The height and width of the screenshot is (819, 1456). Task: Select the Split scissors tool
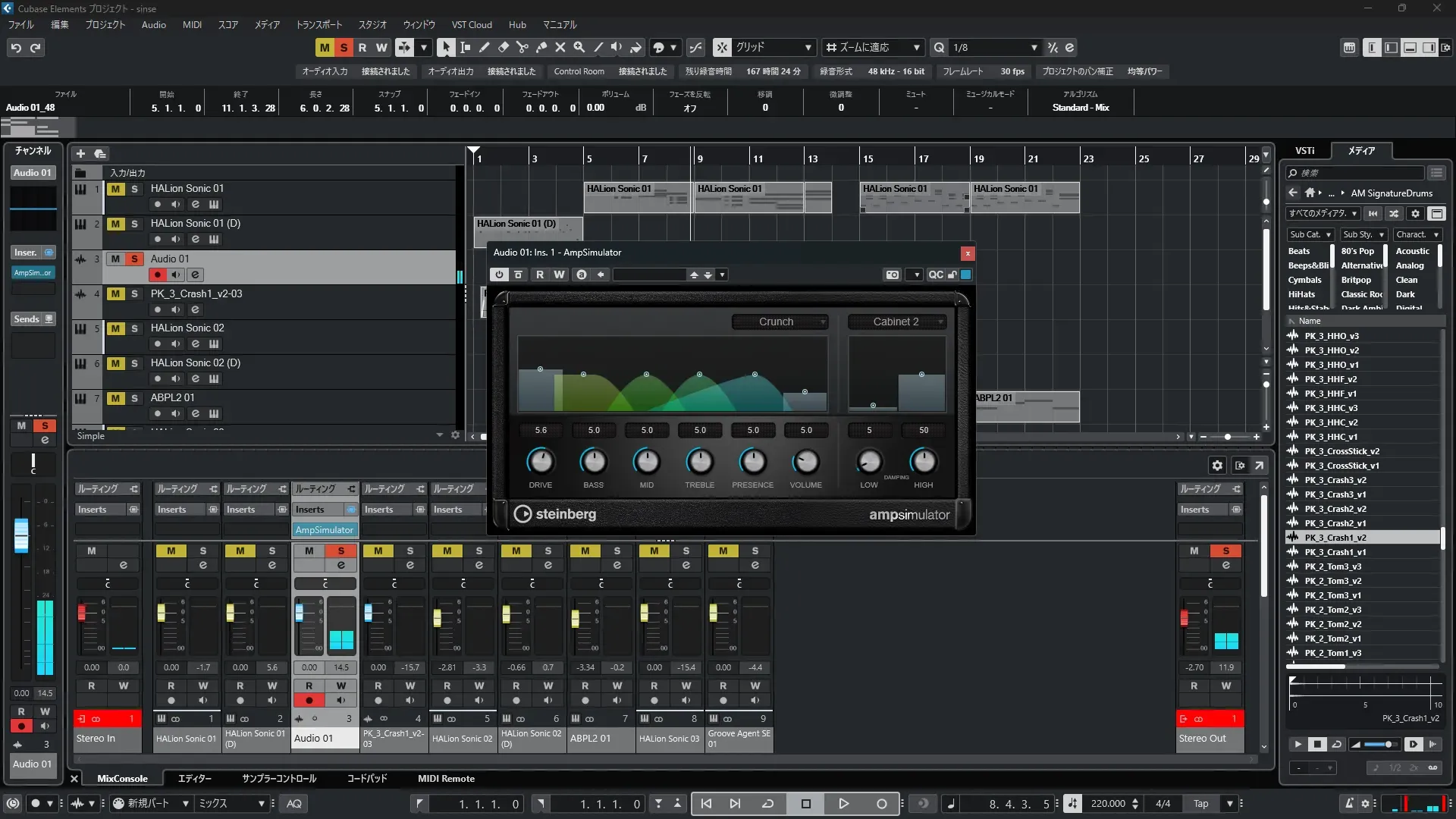(x=522, y=47)
